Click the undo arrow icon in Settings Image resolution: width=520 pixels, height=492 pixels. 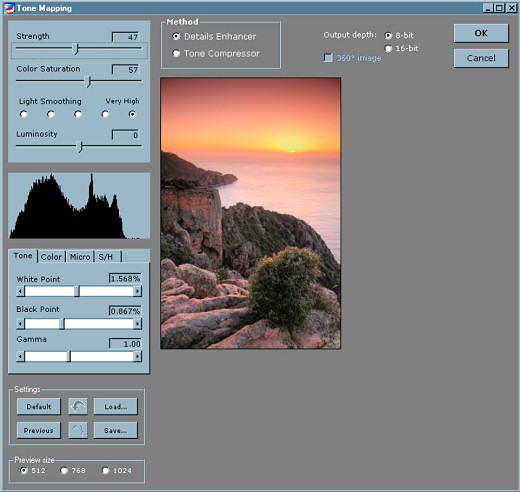pyautogui.click(x=78, y=406)
